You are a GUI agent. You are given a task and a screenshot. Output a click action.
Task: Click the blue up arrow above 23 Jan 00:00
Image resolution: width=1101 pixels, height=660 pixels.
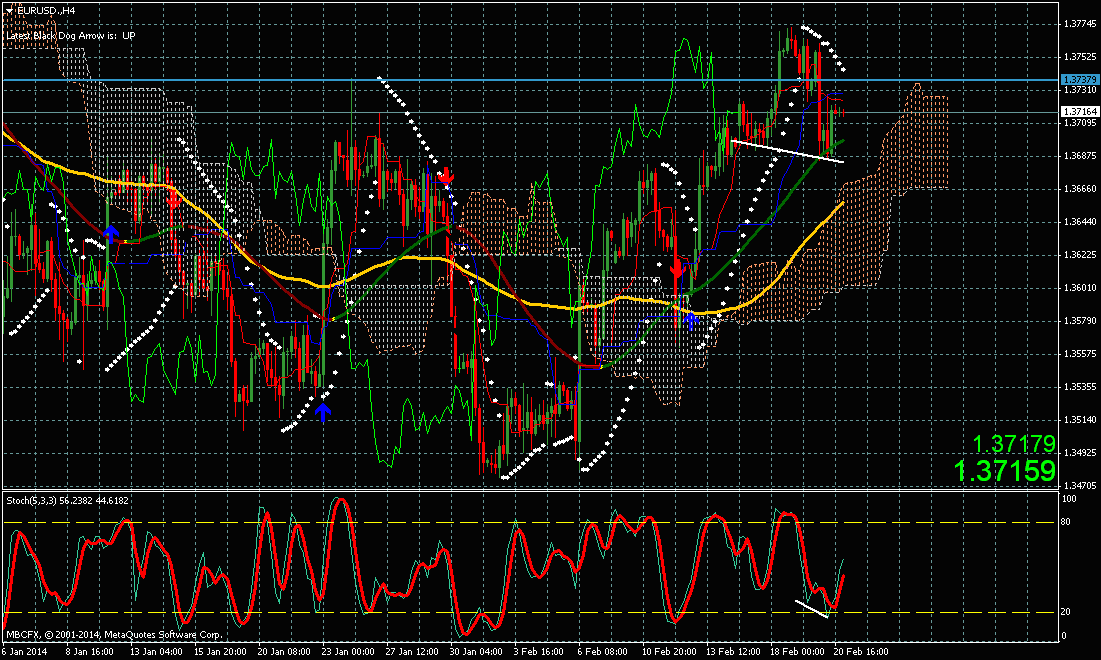pos(323,412)
